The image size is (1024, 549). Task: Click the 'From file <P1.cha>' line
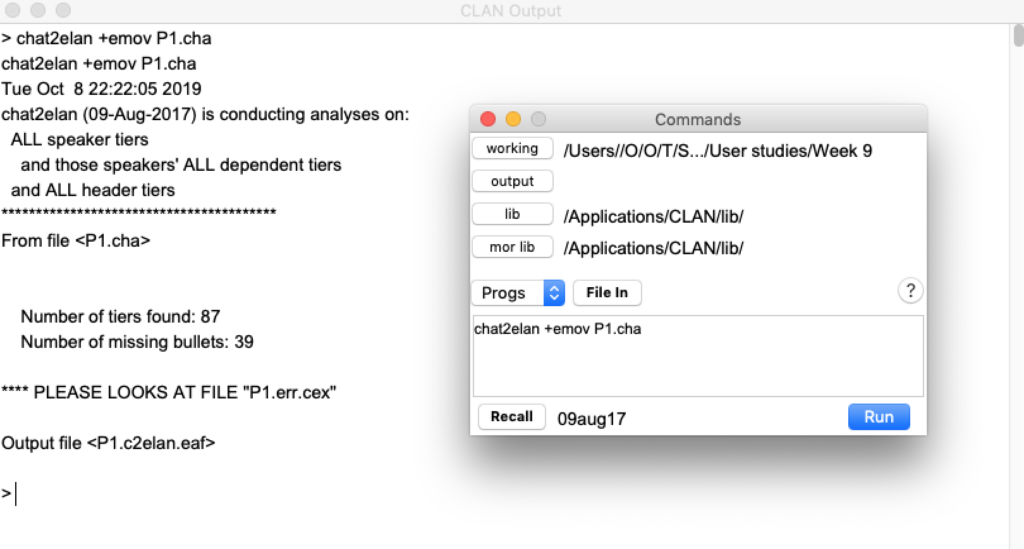tap(76, 241)
